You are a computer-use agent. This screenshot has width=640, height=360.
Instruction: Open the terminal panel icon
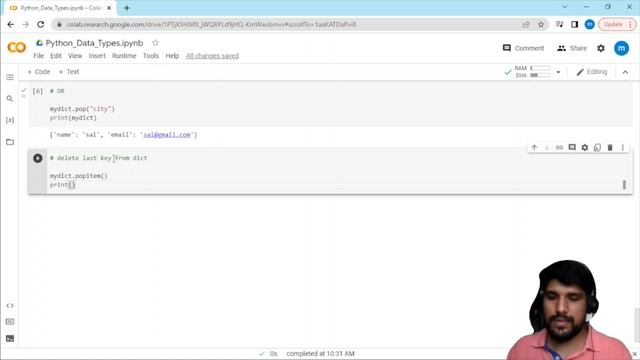pos(10,338)
